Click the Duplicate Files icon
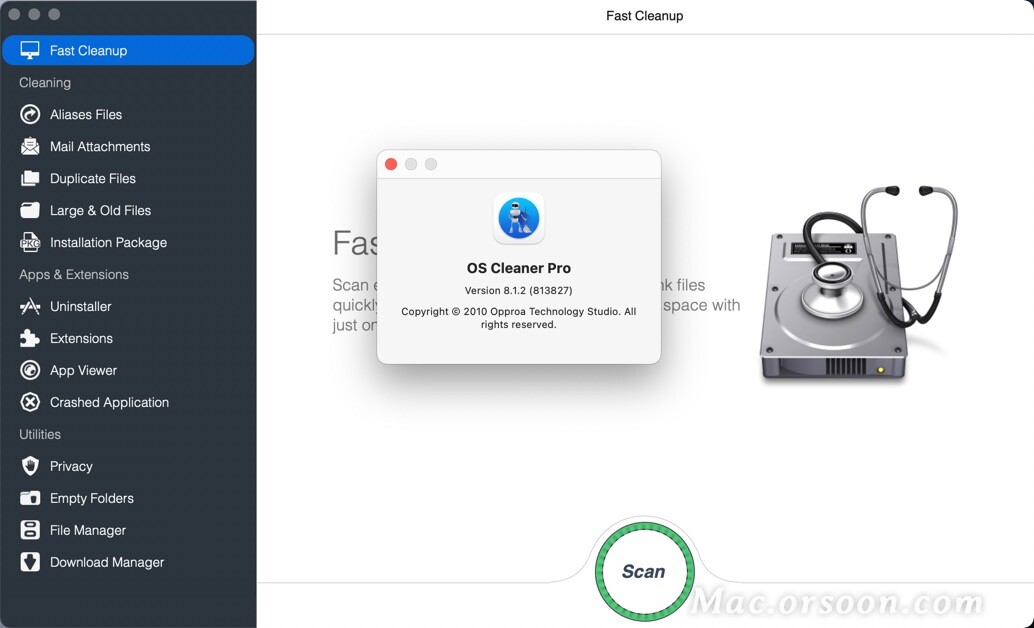Viewport: 1034px width, 628px height. coord(30,178)
